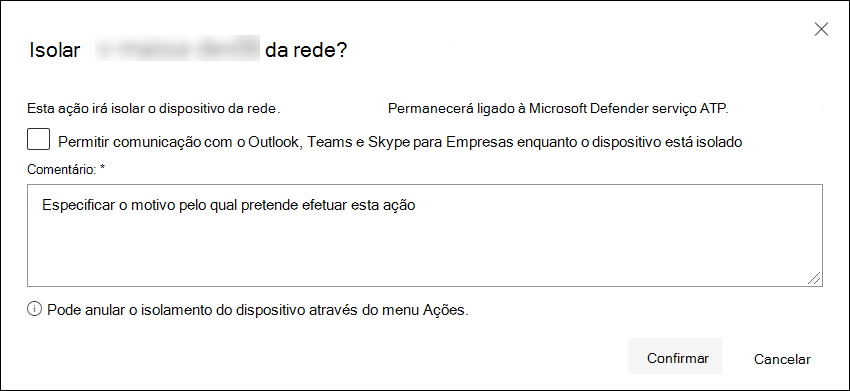The width and height of the screenshot is (850, 391).
Task: Click the 'Pode anular o isolamento' note
Action: (257, 310)
